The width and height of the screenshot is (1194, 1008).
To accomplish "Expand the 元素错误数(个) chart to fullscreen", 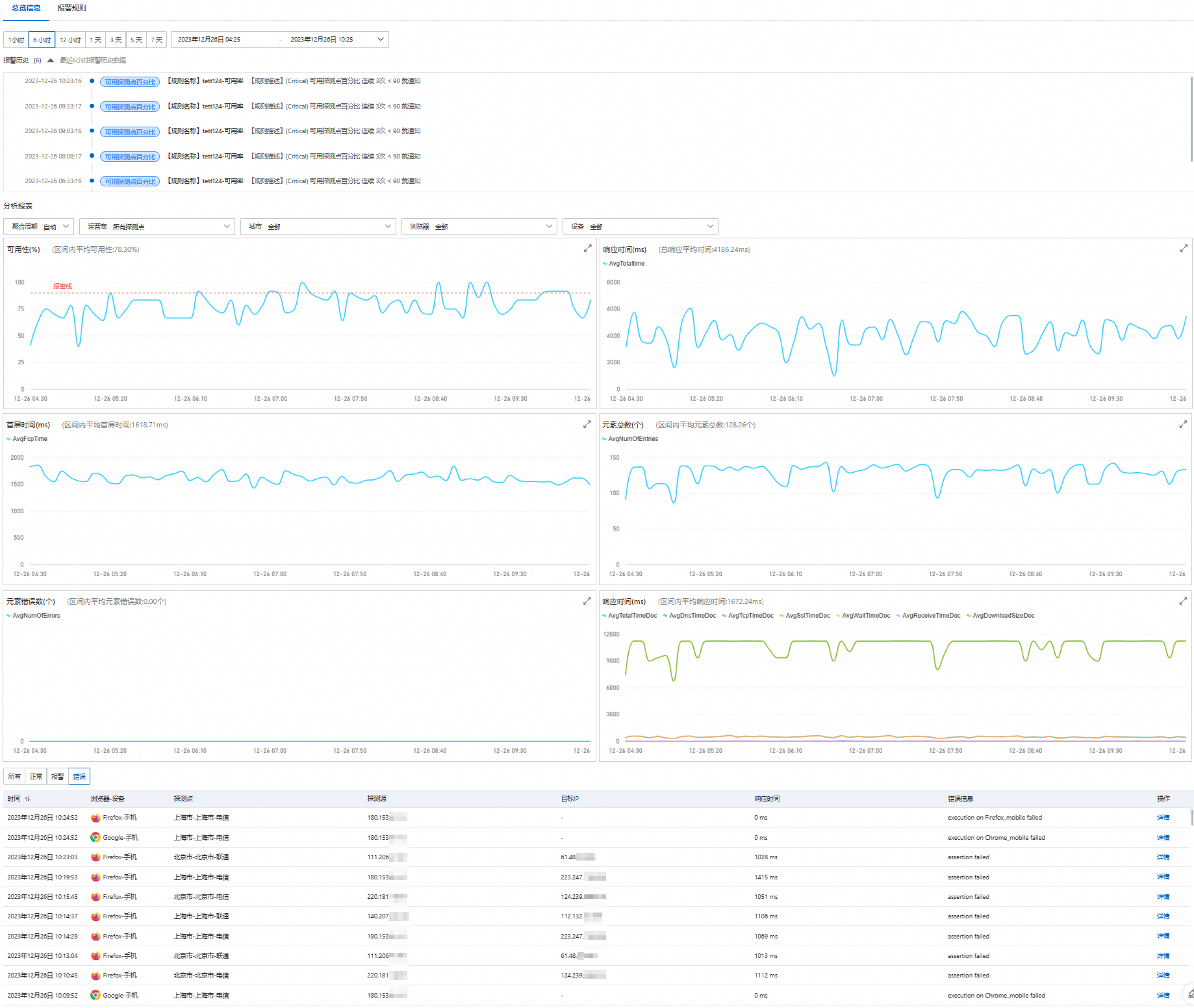I will 587,601.
